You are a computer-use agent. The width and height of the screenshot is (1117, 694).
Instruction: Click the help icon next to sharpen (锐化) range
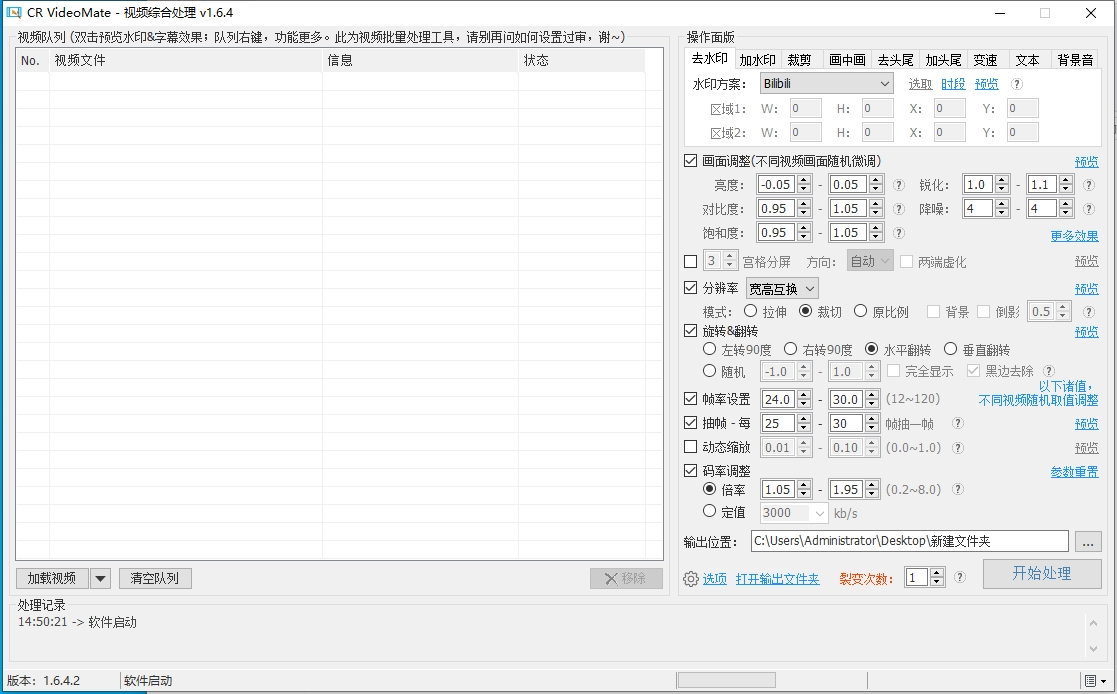(1089, 185)
